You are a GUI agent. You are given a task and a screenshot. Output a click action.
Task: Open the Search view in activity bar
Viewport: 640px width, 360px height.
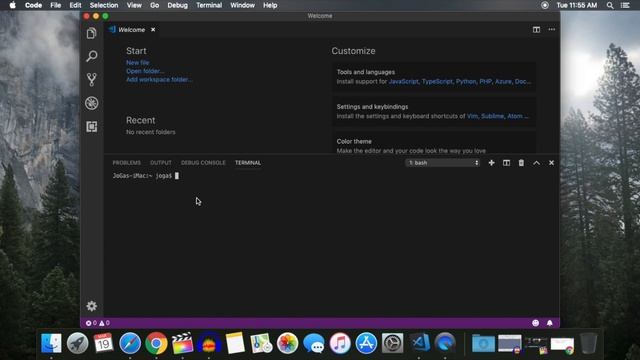tap(91, 56)
